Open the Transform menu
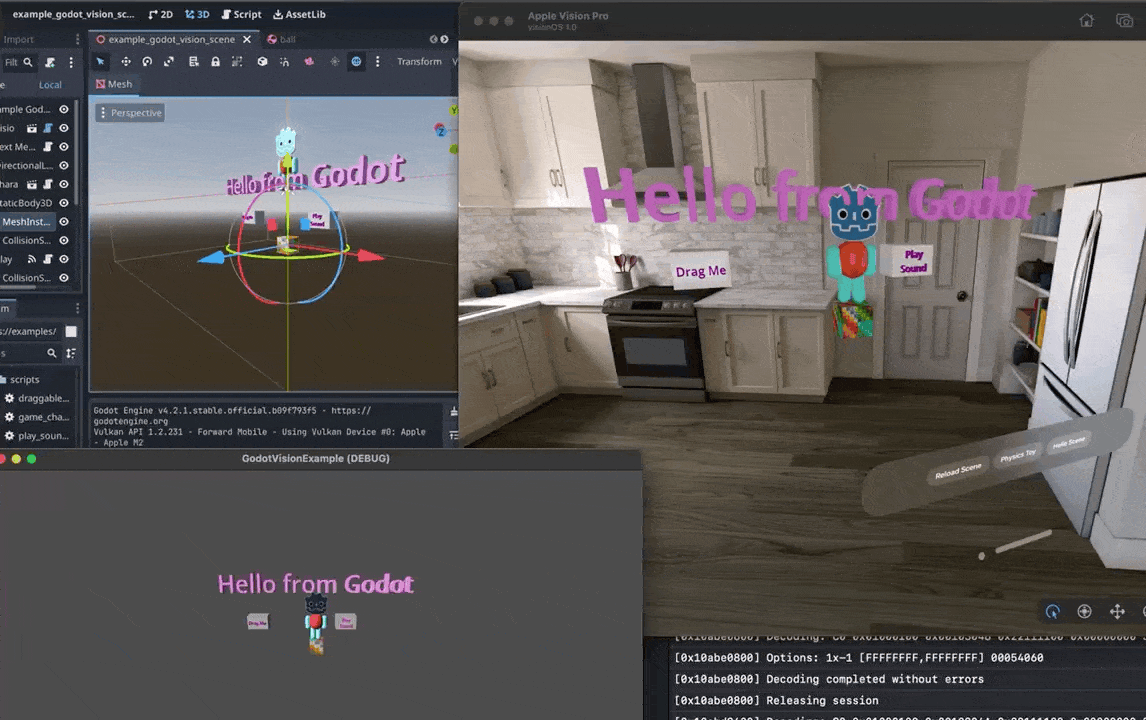 pos(419,61)
